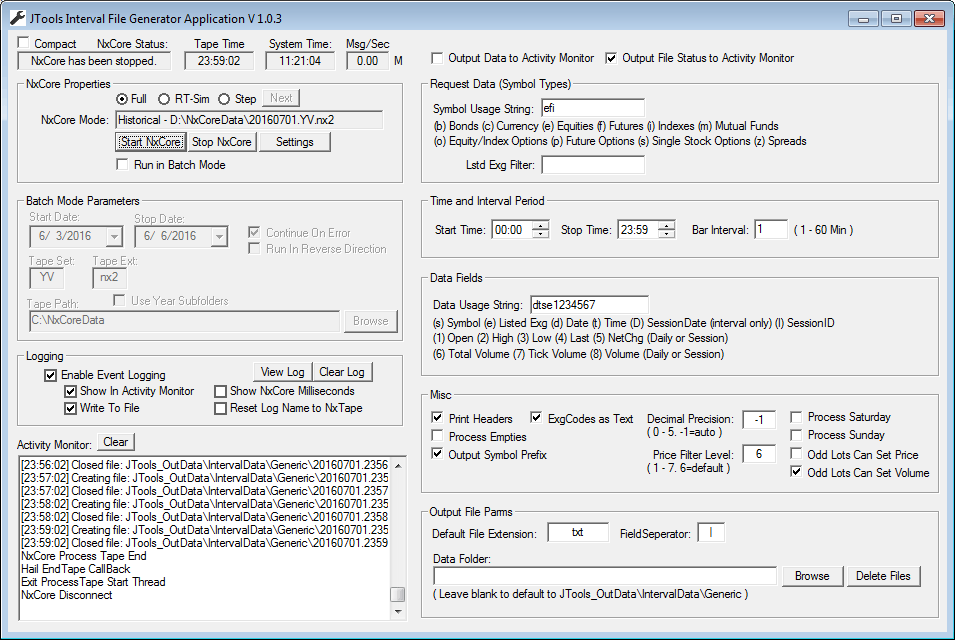Decrease Start Time with down arrow
The height and width of the screenshot is (640, 955).
tap(540, 234)
